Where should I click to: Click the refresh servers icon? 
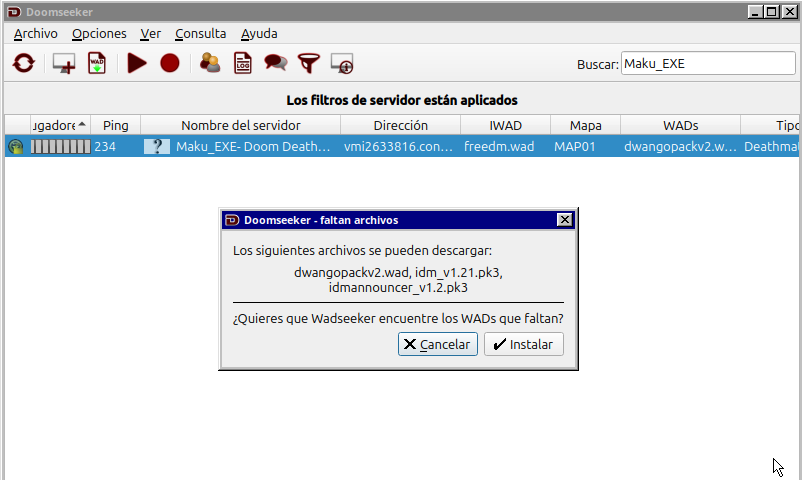point(24,63)
